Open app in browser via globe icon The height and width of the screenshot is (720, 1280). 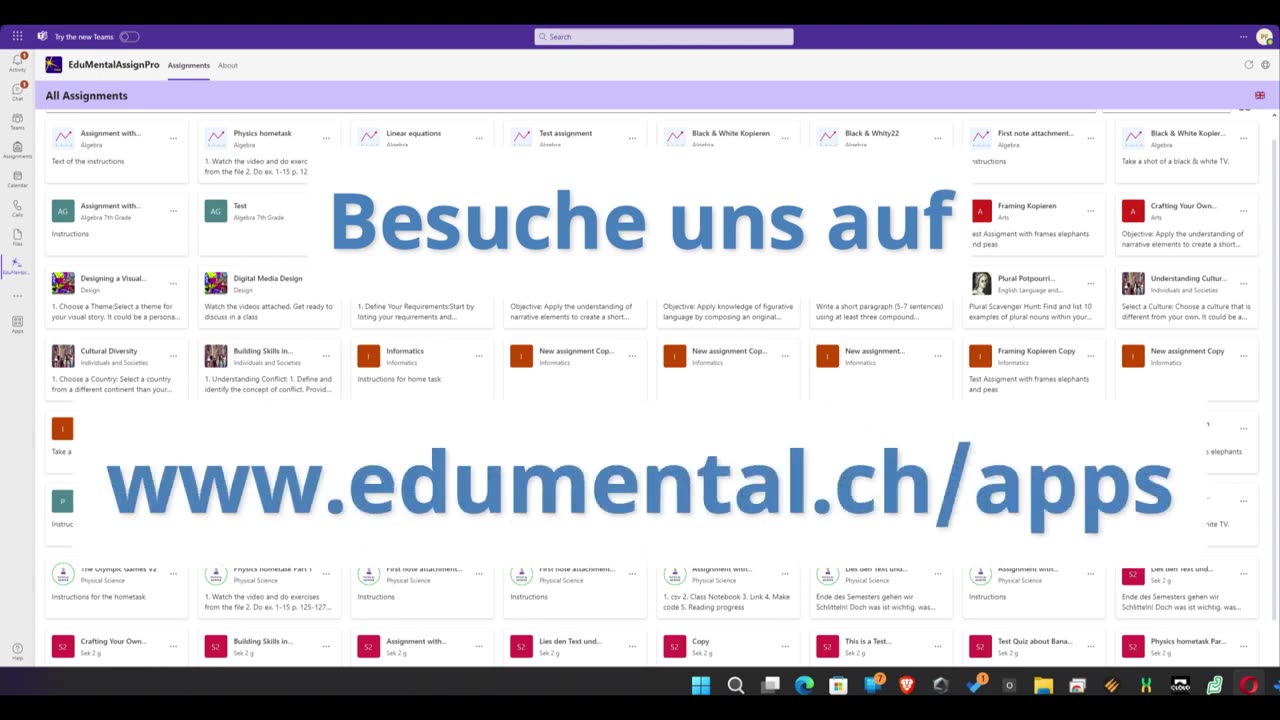coord(1265,65)
